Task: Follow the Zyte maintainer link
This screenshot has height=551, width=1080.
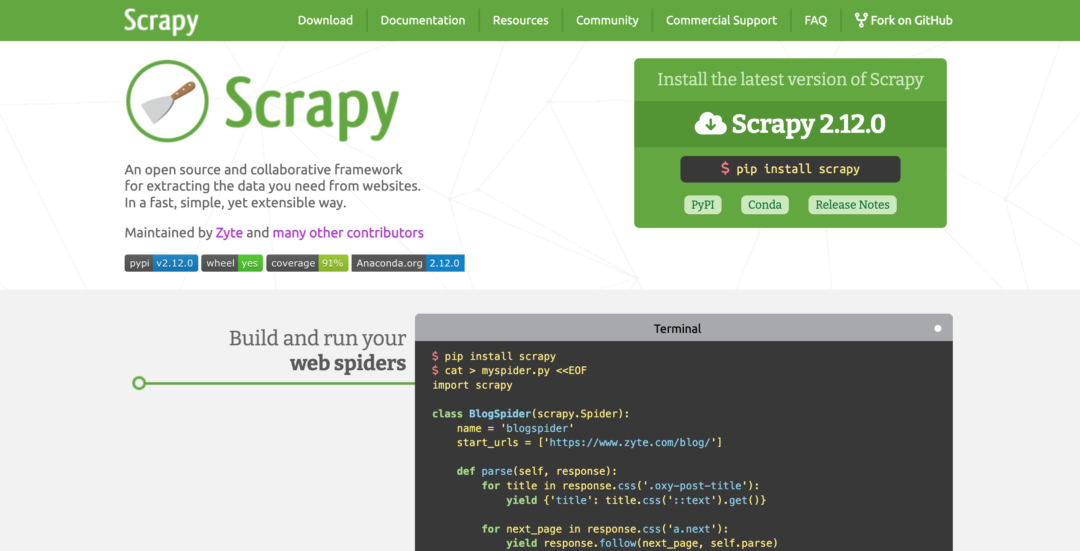Action: pyautogui.click(x=229, y=232)
